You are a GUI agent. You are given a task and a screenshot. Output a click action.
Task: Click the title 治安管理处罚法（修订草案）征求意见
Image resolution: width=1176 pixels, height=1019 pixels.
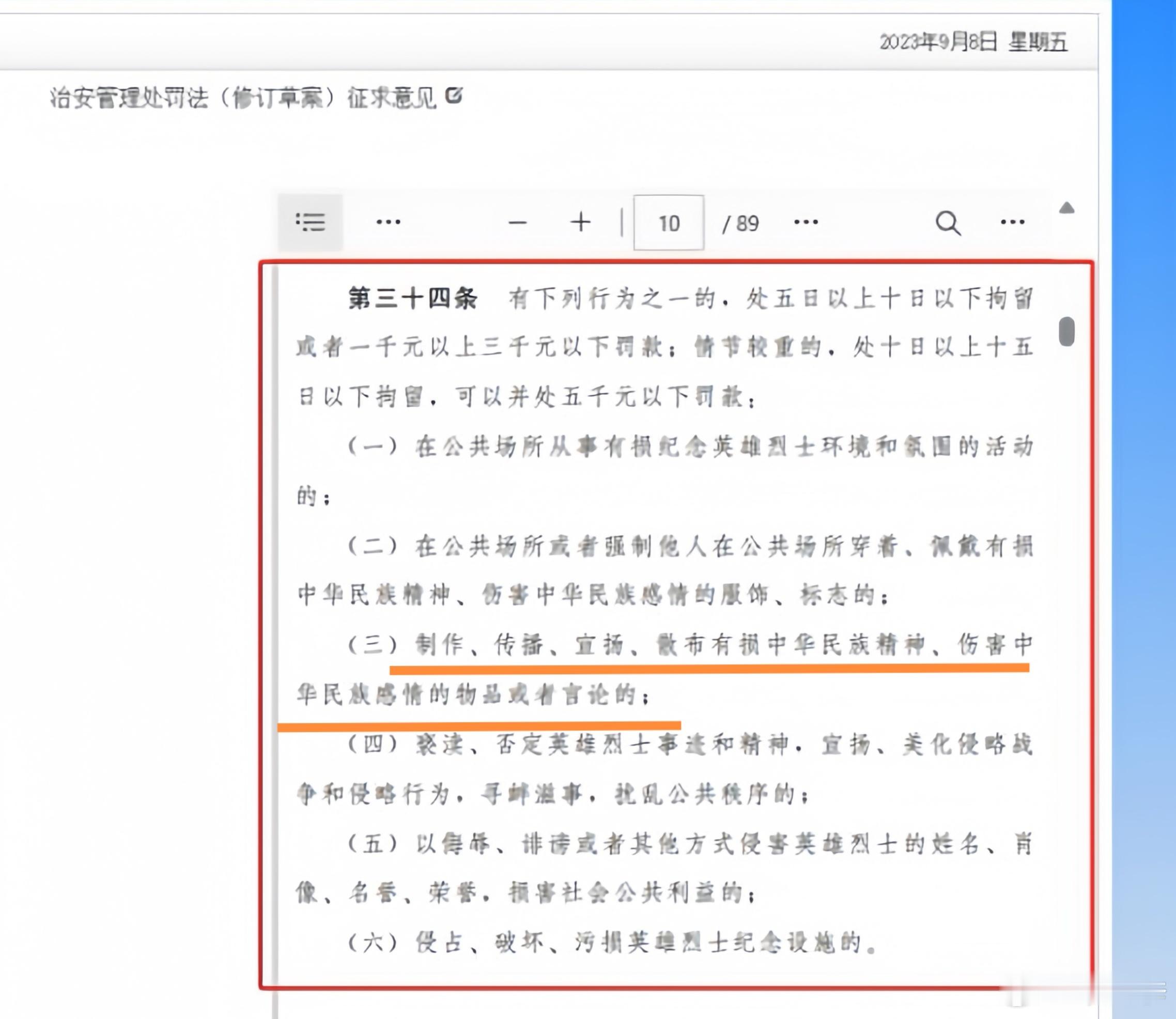click(x=243, y=98)
